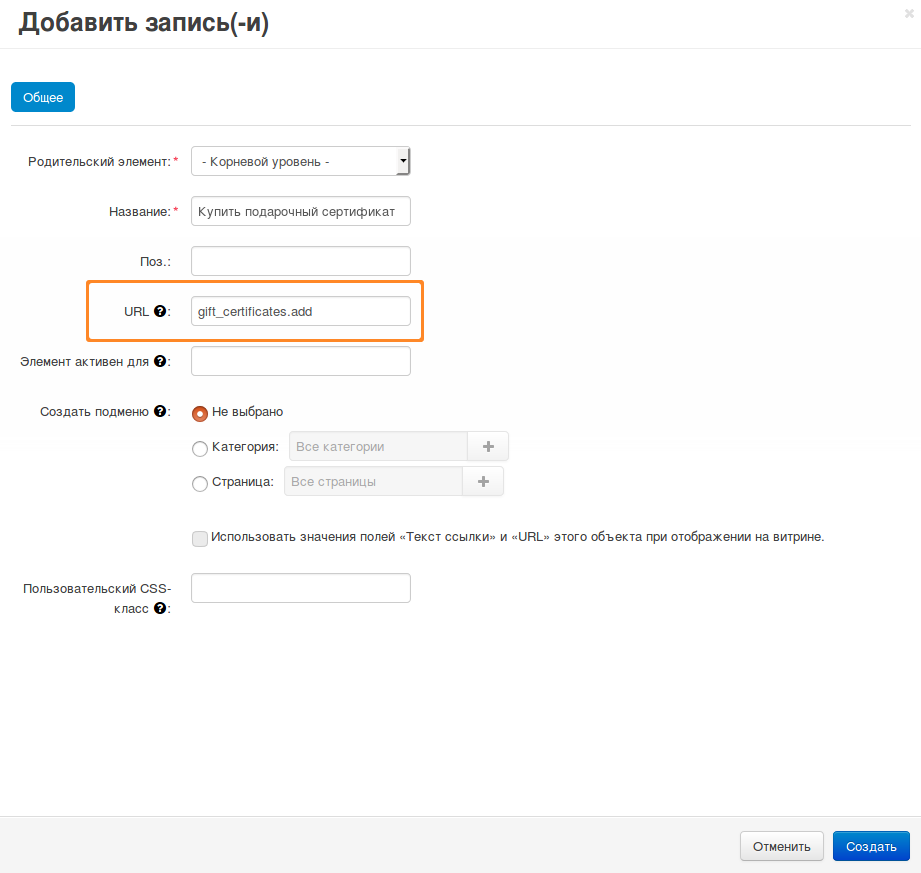The height and width of the screenshot is (873, 921).
Task: Click plus button next to 'Все категории'
Action: point(488,446)
